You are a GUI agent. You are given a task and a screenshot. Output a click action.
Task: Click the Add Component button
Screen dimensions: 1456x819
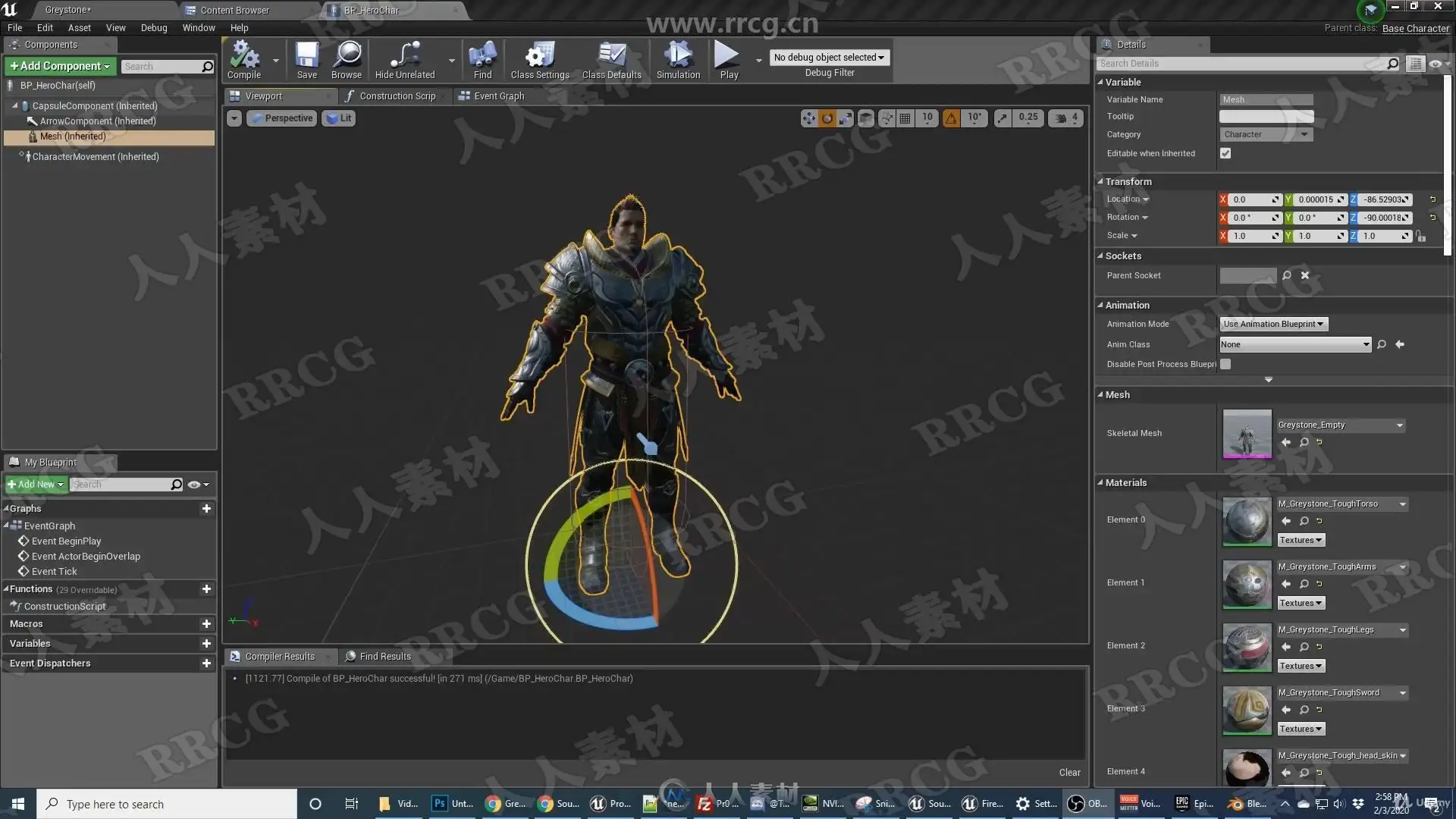click(60, 67)
